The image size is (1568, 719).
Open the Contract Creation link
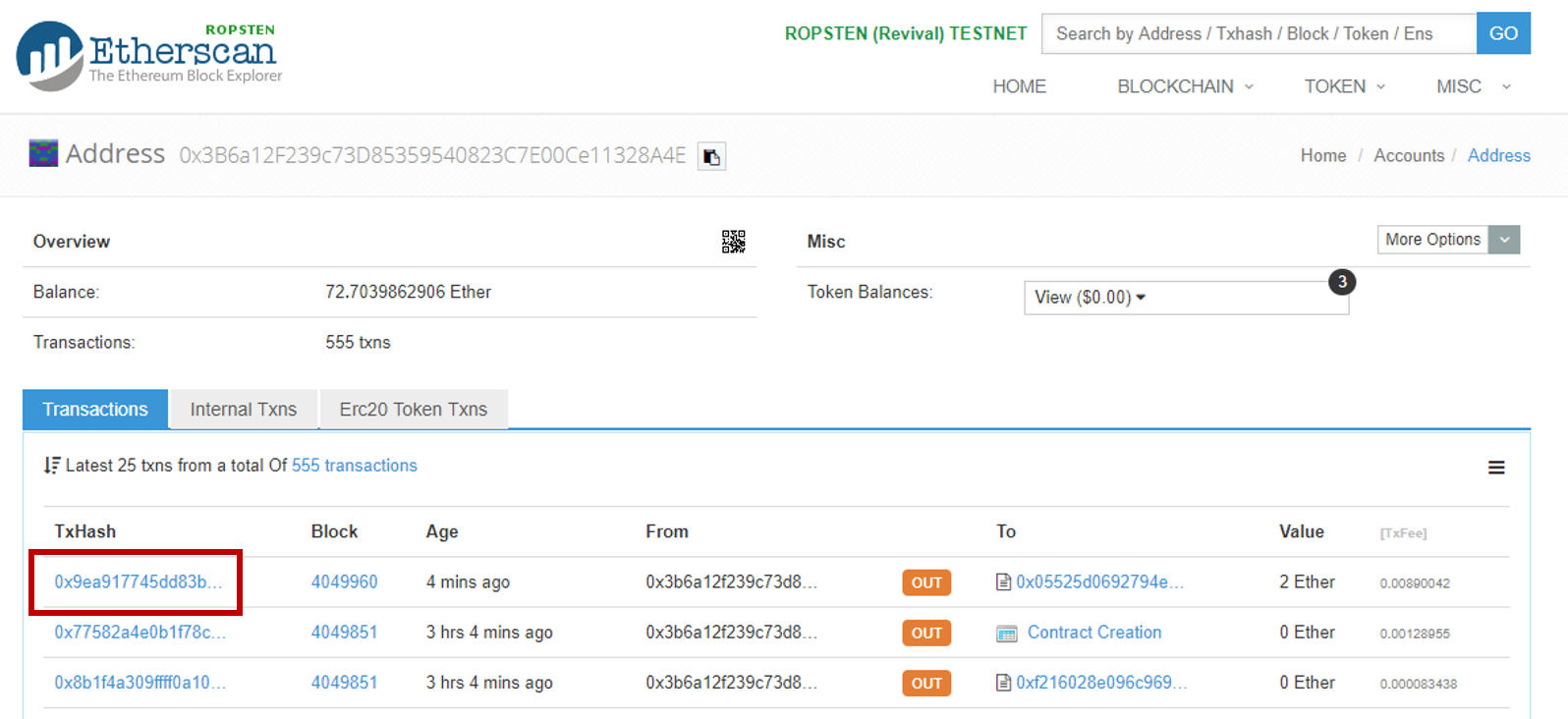pos(1094,633)
